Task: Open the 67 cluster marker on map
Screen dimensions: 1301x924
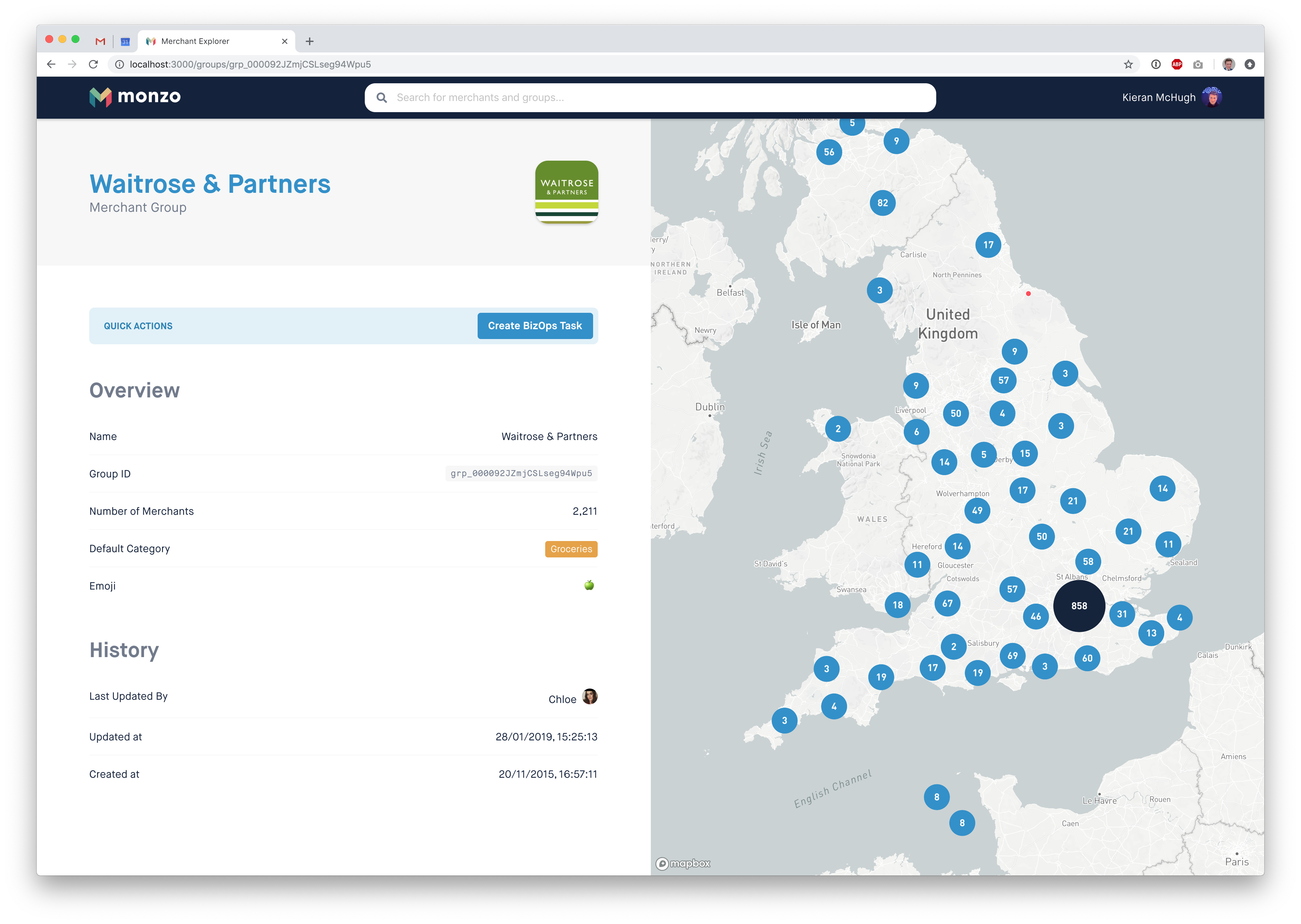Action: coord(947,604)
